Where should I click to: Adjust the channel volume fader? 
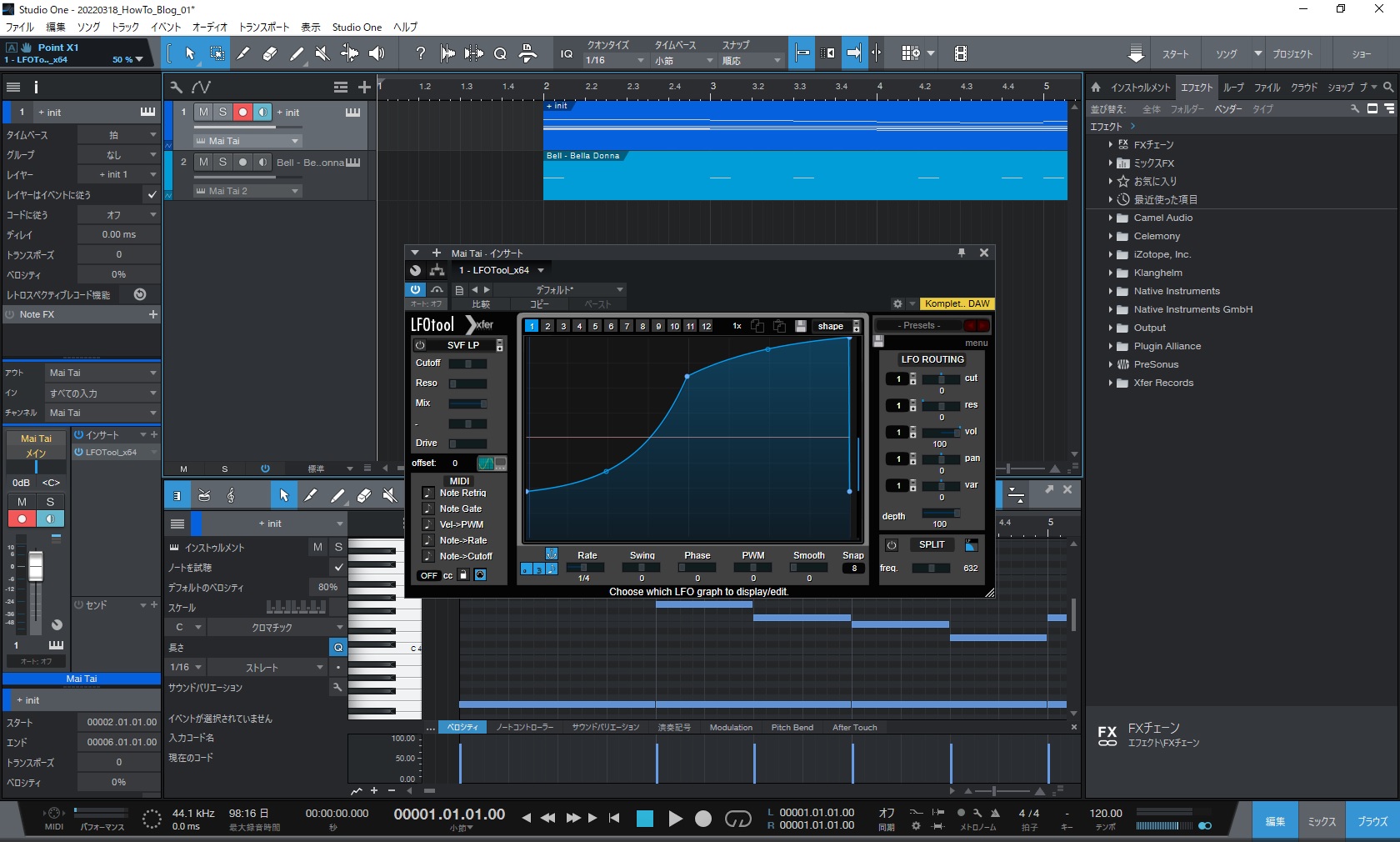point(36,567)
